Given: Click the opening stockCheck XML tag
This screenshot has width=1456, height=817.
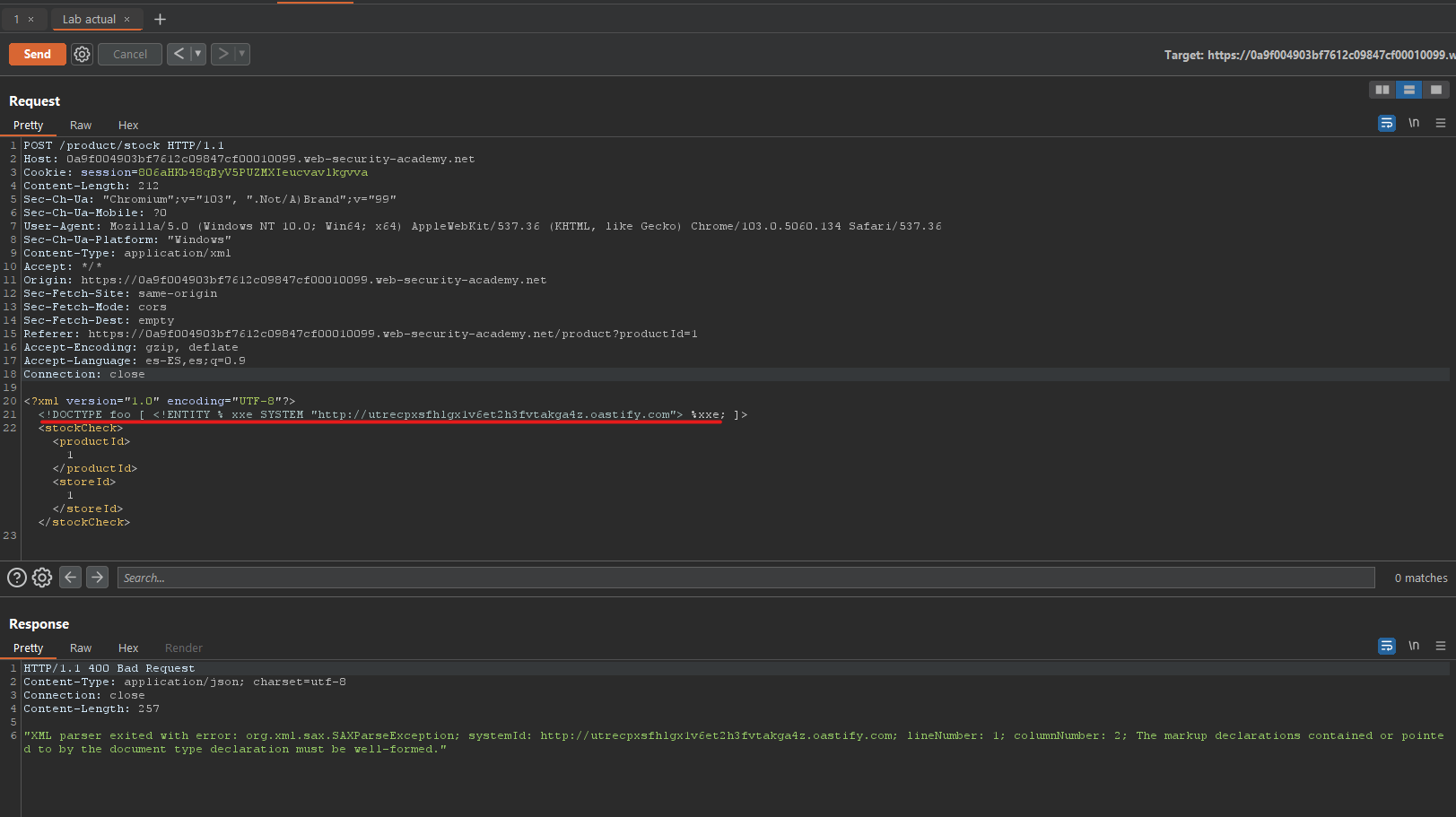Looking at the screenshot, I should point(81,428).
